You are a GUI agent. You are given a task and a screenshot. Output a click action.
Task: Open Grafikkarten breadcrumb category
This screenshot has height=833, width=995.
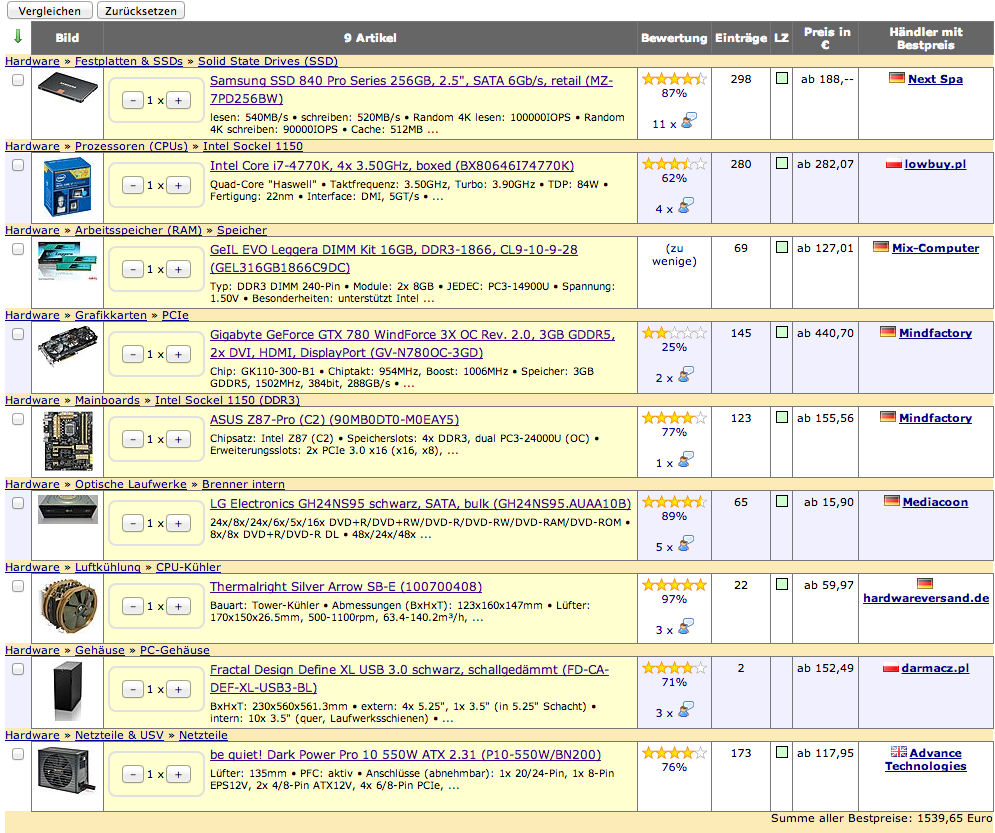pyautogui.click(x=110, y=315)
